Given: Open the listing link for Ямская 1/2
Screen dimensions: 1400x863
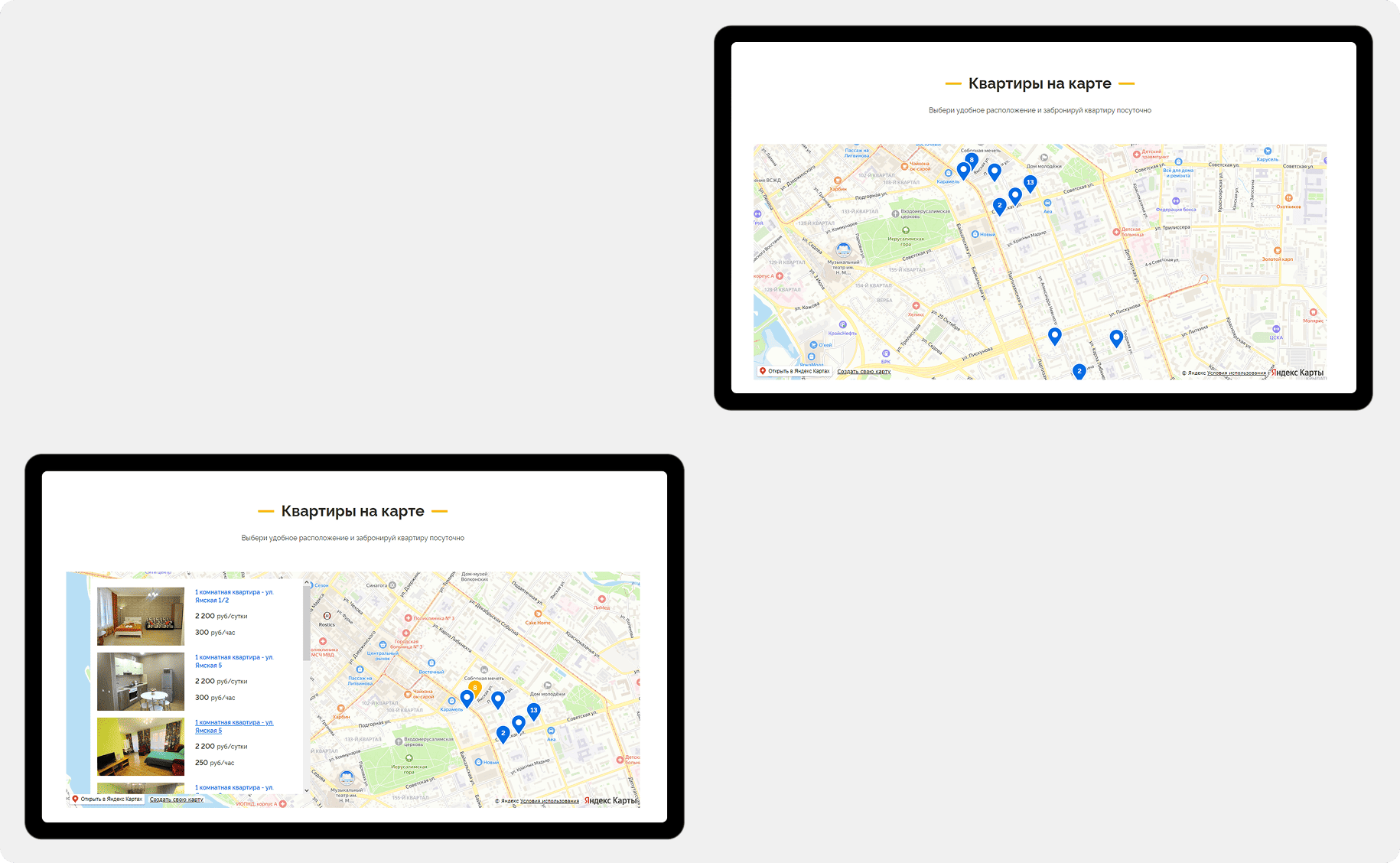Looking at the screenshot, I should pyautogui.click(x=234, y=596).
